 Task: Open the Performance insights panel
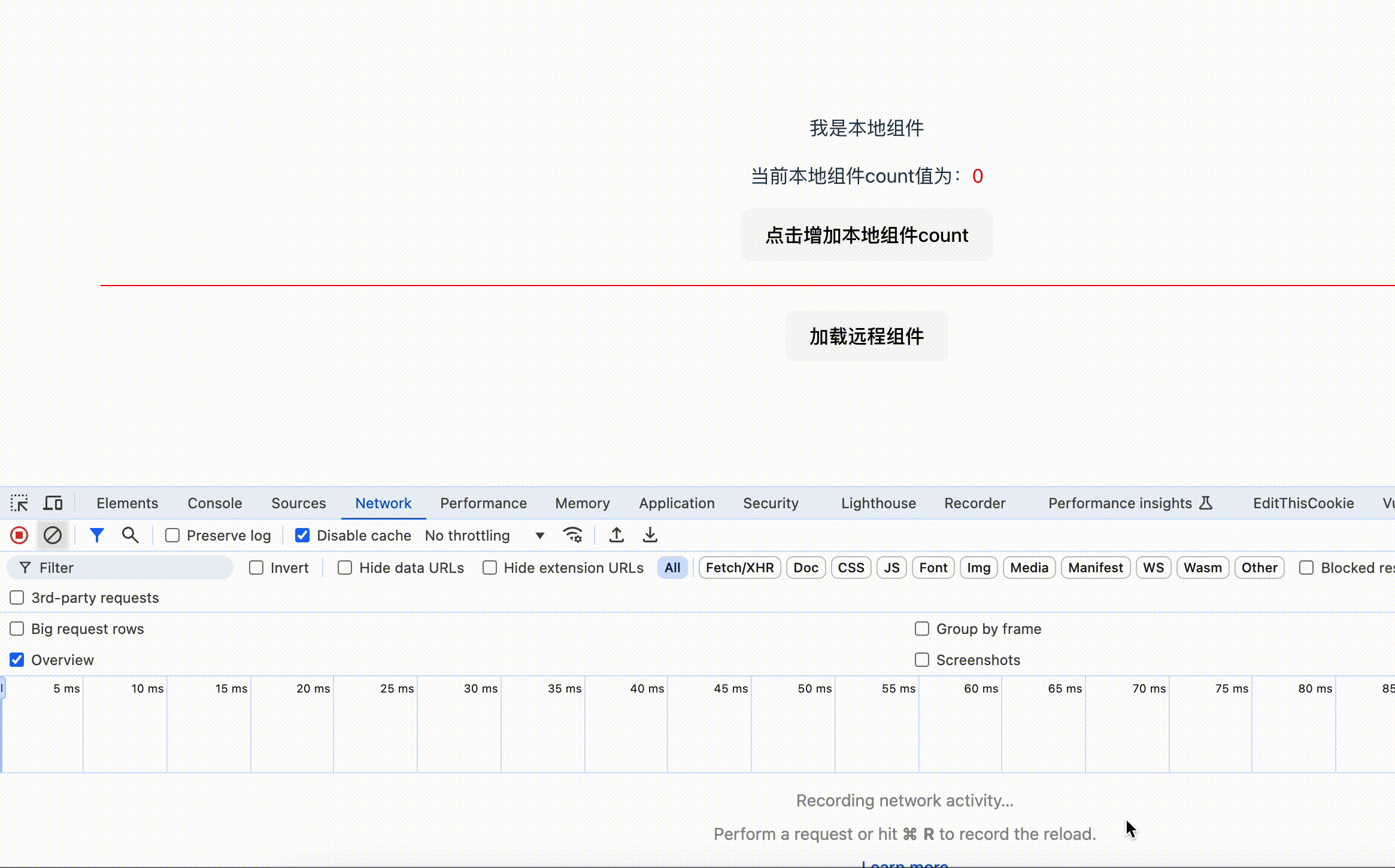point(1120,503)
